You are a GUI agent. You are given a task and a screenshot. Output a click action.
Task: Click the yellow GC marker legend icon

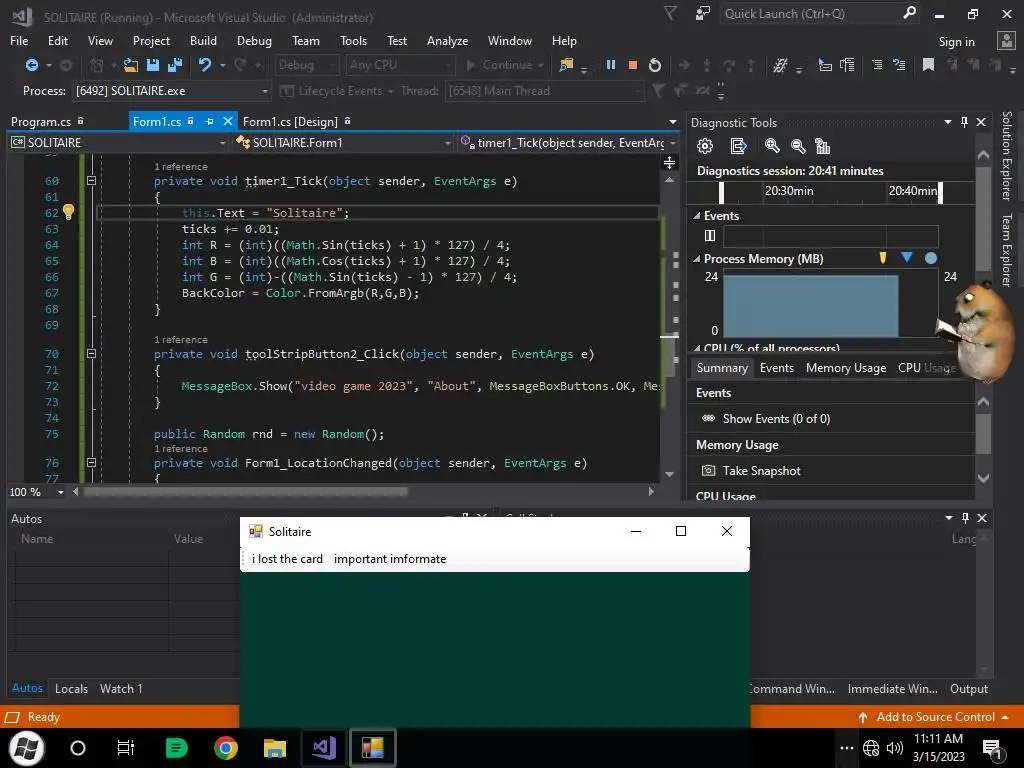point(883,258)
